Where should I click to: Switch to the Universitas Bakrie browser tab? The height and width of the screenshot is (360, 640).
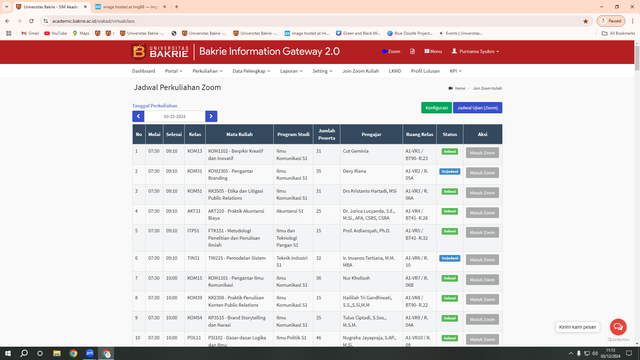pos(51,7)
